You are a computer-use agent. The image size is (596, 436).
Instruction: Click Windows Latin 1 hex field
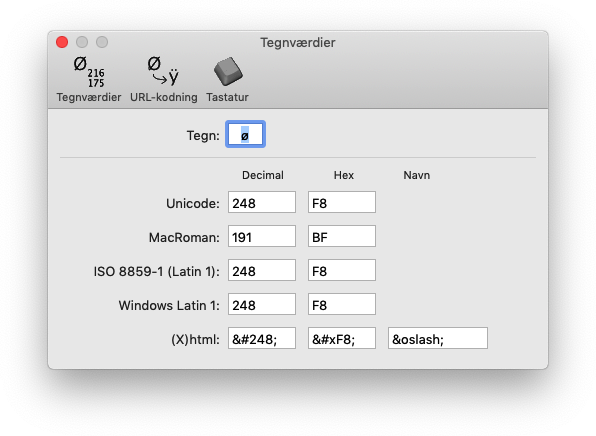(342, 304)
